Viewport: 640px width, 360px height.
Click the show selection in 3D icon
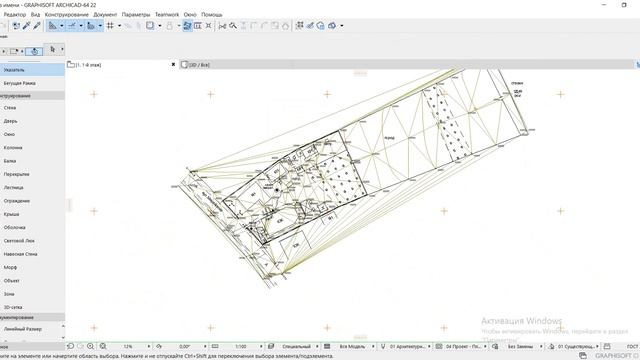click(x=332, y=26)
